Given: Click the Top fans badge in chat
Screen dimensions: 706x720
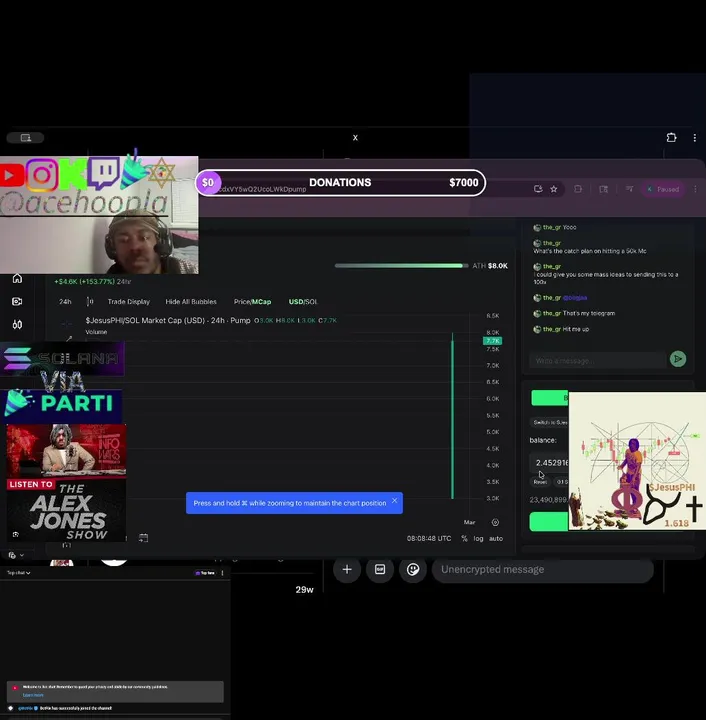Looking at the screenshot, I should [x=205, y=573].
